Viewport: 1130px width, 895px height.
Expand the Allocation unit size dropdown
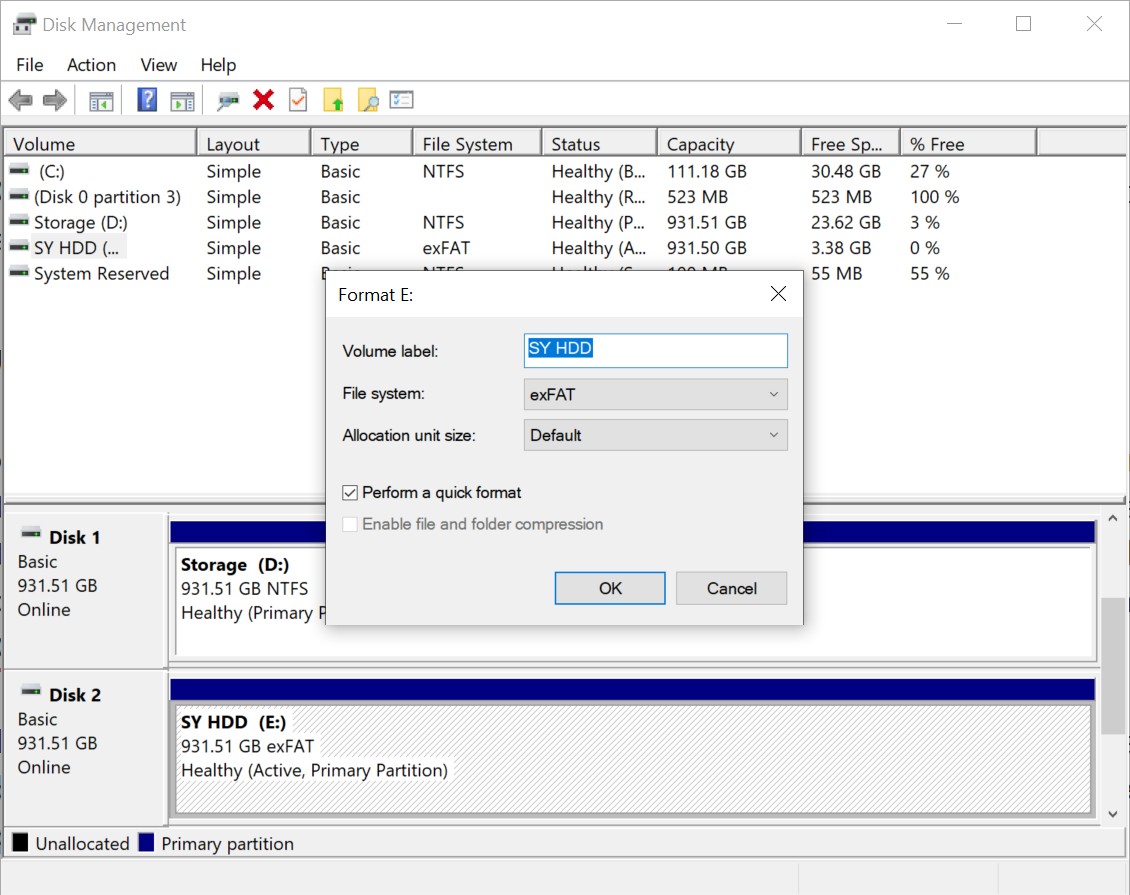[x=655, y=435]
